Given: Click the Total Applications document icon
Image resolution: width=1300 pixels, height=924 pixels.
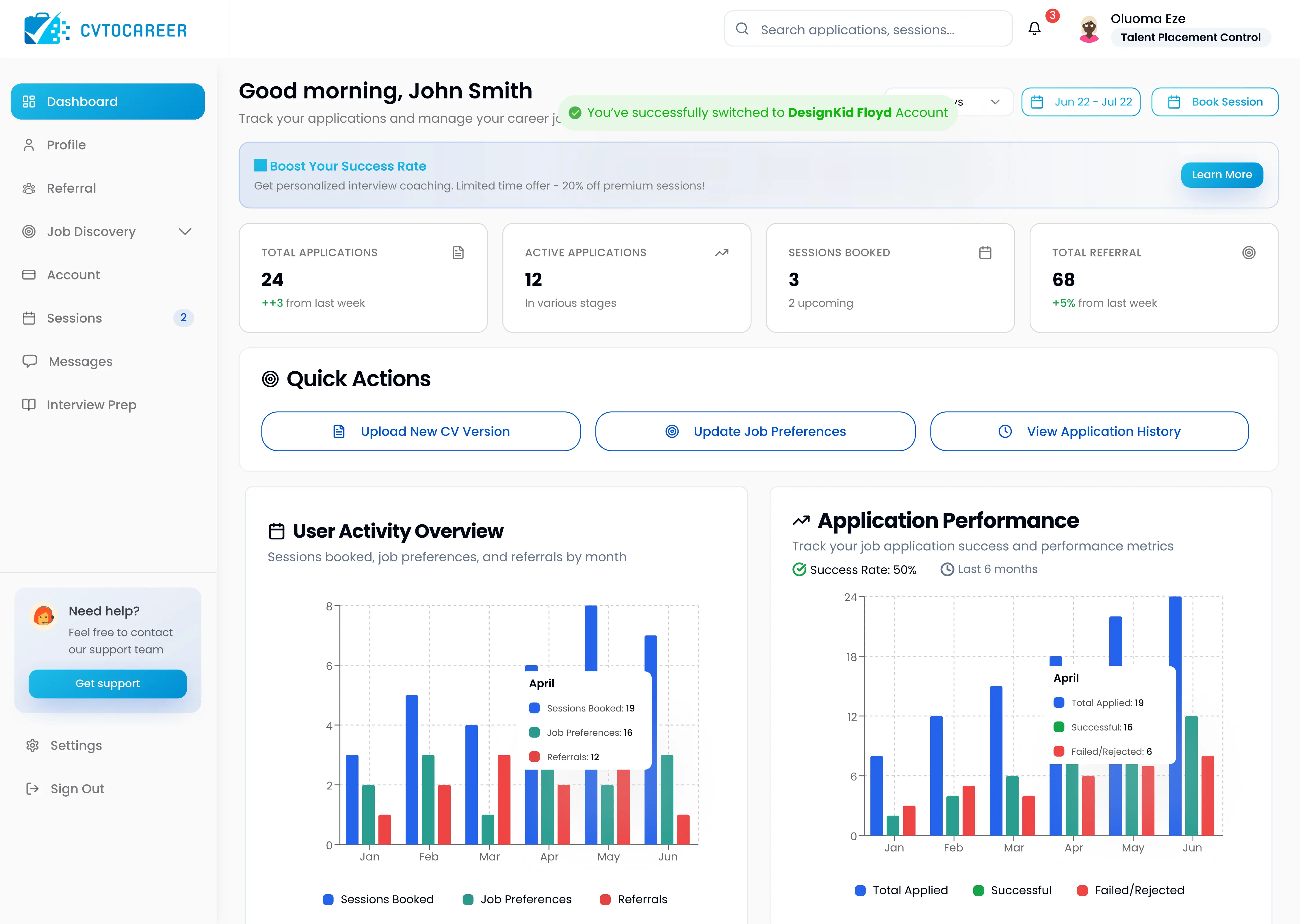Looking at the screenshot, I should [x=458, y=253].
